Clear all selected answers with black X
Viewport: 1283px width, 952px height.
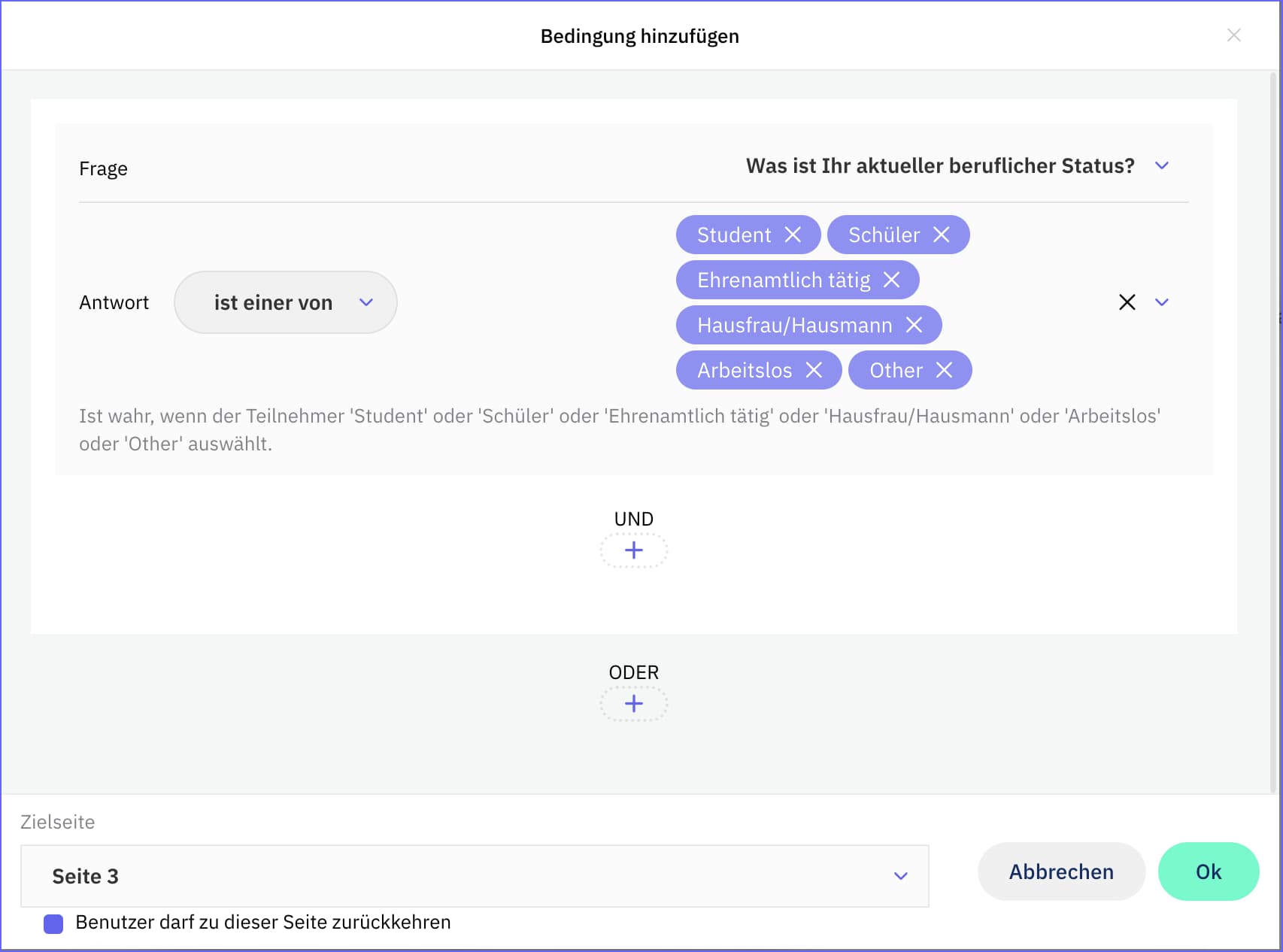point(1127,302)
